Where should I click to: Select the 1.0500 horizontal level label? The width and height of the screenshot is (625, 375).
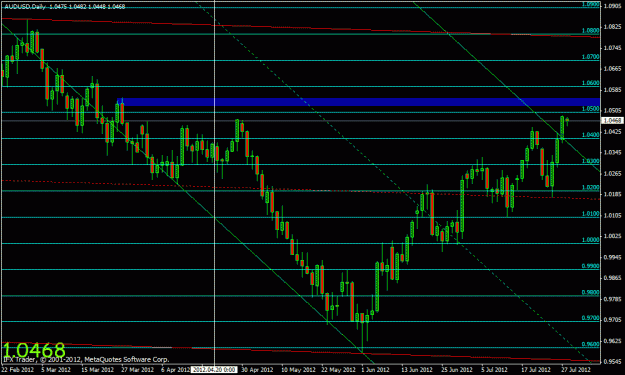point(590,108)
